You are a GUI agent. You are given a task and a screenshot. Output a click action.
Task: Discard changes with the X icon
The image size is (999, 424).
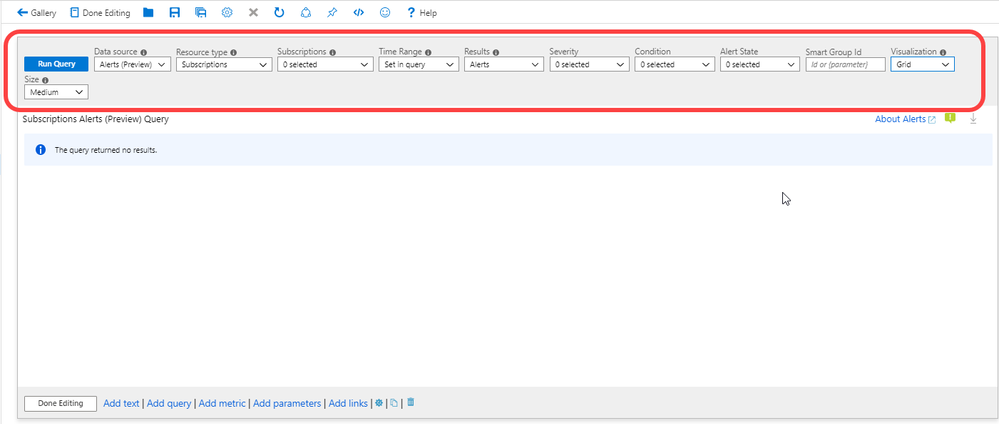pos(253,13)
